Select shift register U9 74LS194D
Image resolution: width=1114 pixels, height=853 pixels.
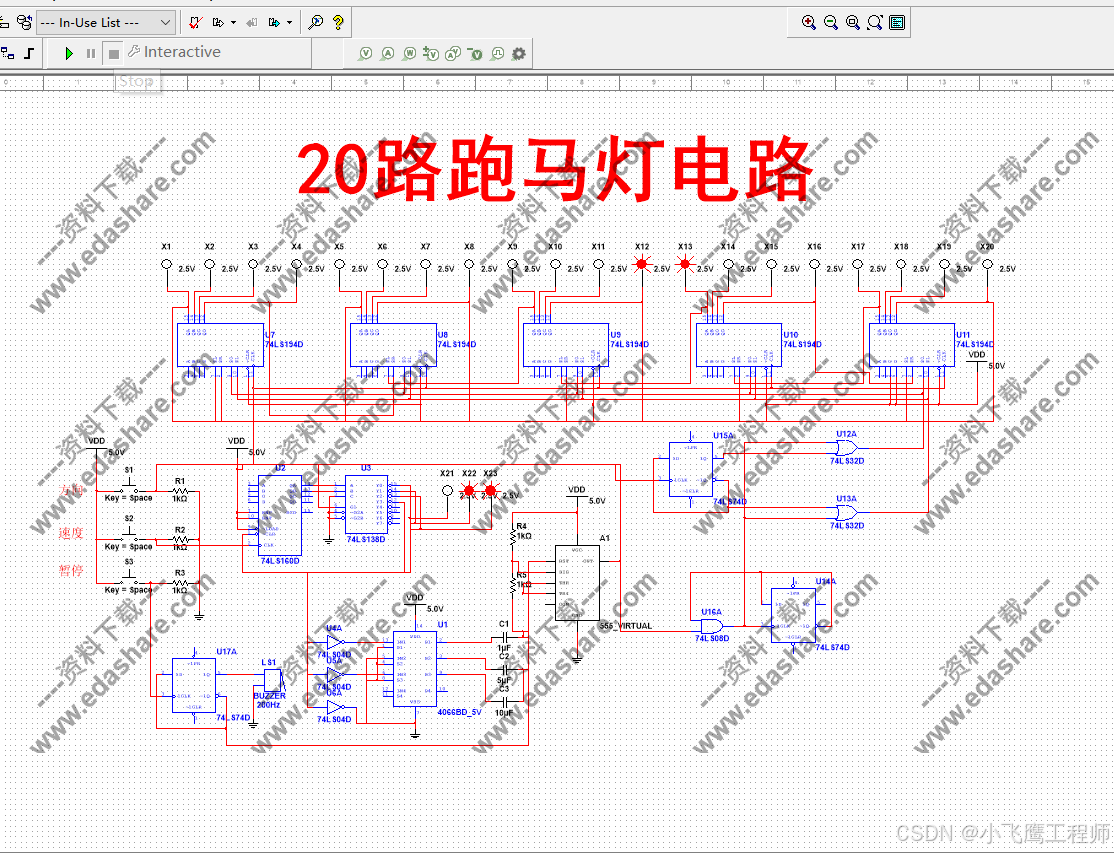point(566,345)
